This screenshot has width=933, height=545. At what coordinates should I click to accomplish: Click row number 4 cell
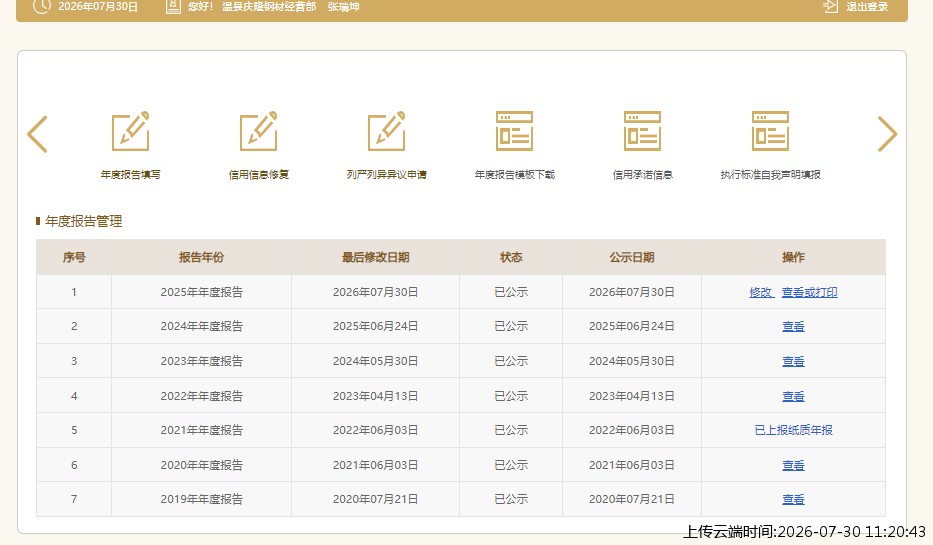tap(74, 396)
